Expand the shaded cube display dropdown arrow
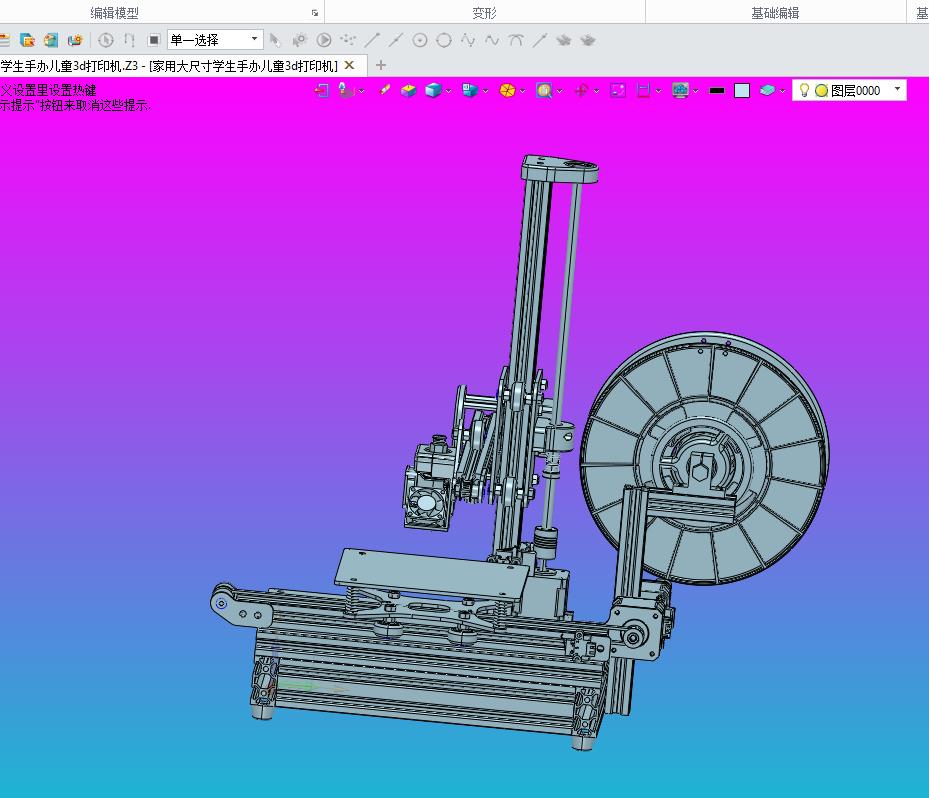This screenshot has width=929, height=798. point(449,91)
